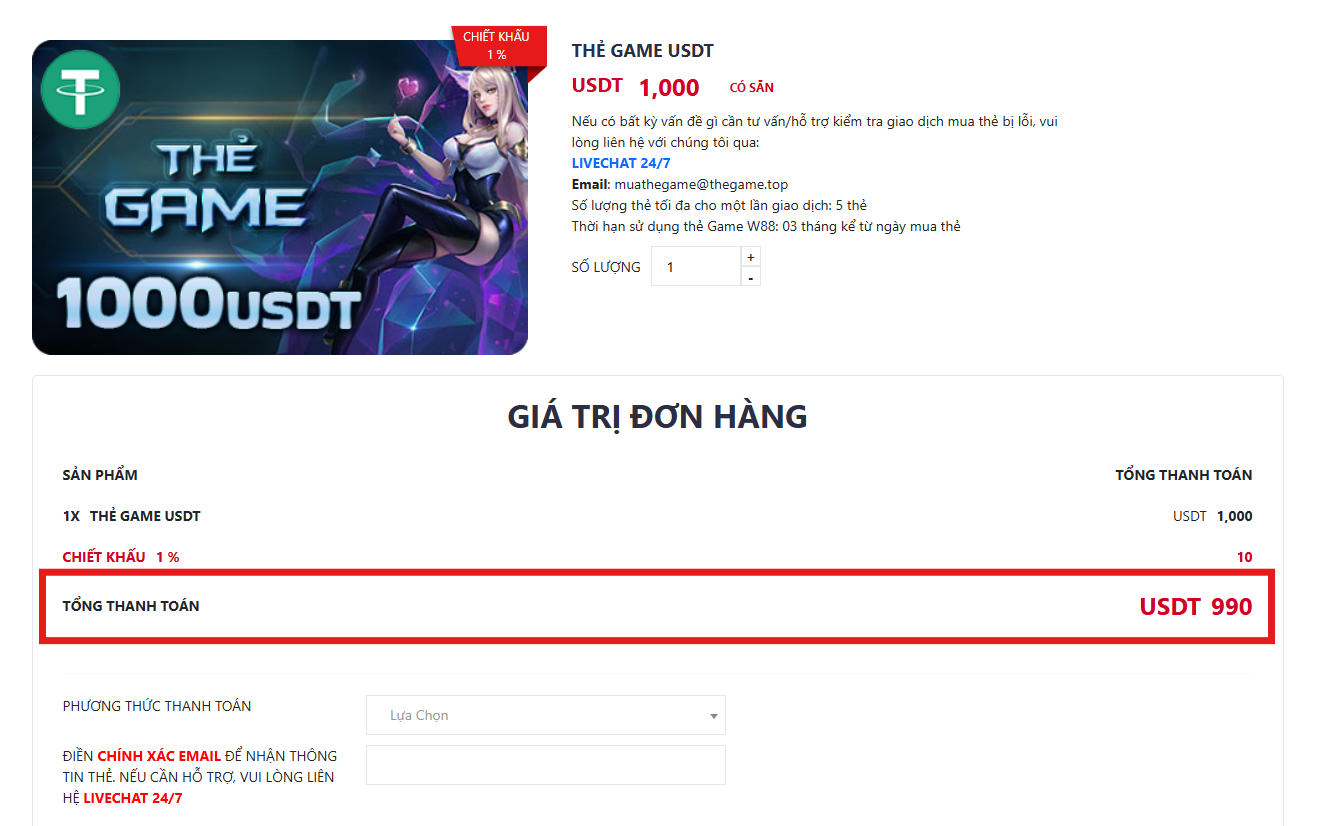Click the USDT 990 total amount
The height and width of the screenshot is (826, 1319).
click(x=1196, y=606)
